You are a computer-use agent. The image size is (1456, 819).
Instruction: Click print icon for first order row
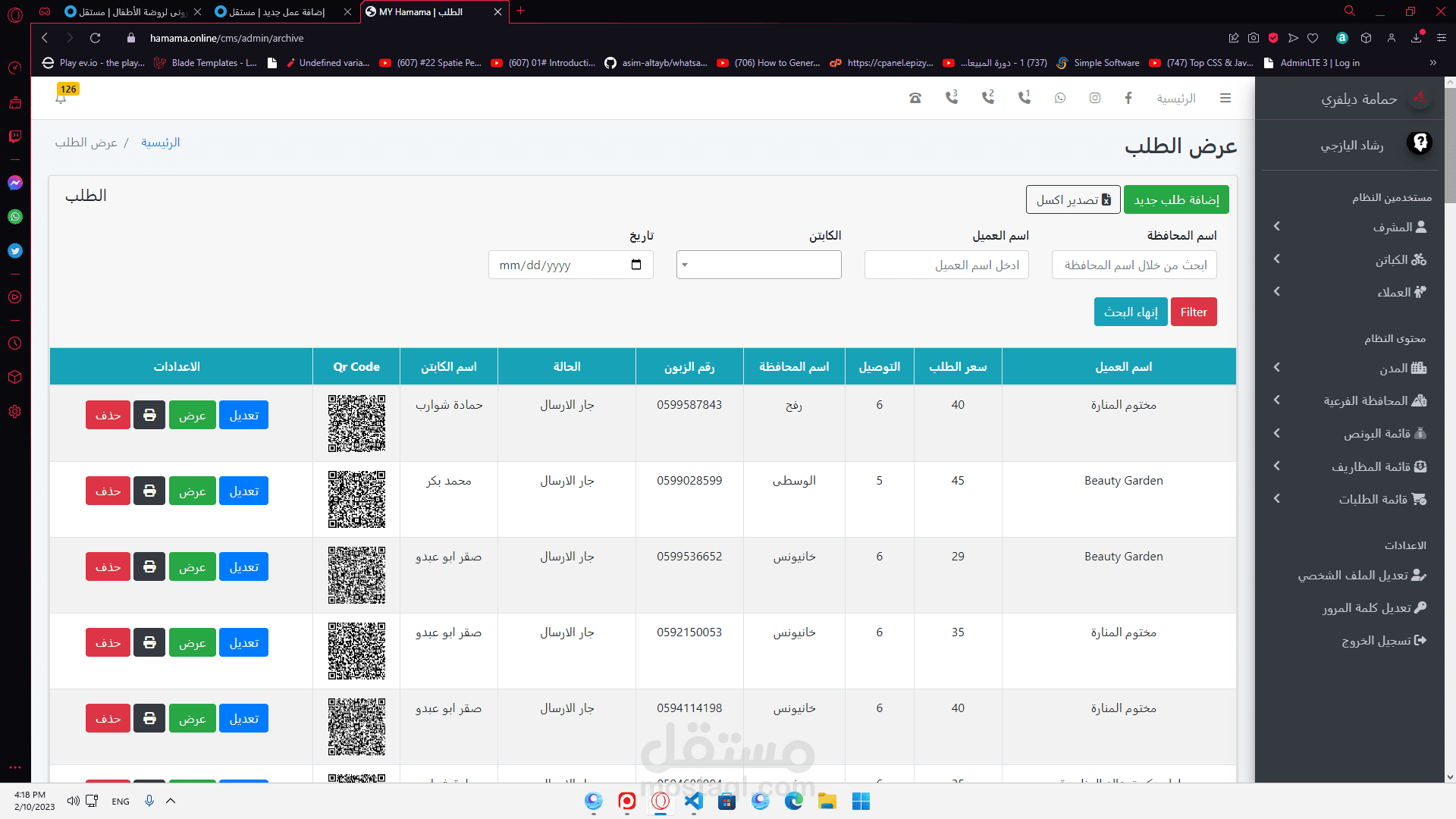pos(149,415)
